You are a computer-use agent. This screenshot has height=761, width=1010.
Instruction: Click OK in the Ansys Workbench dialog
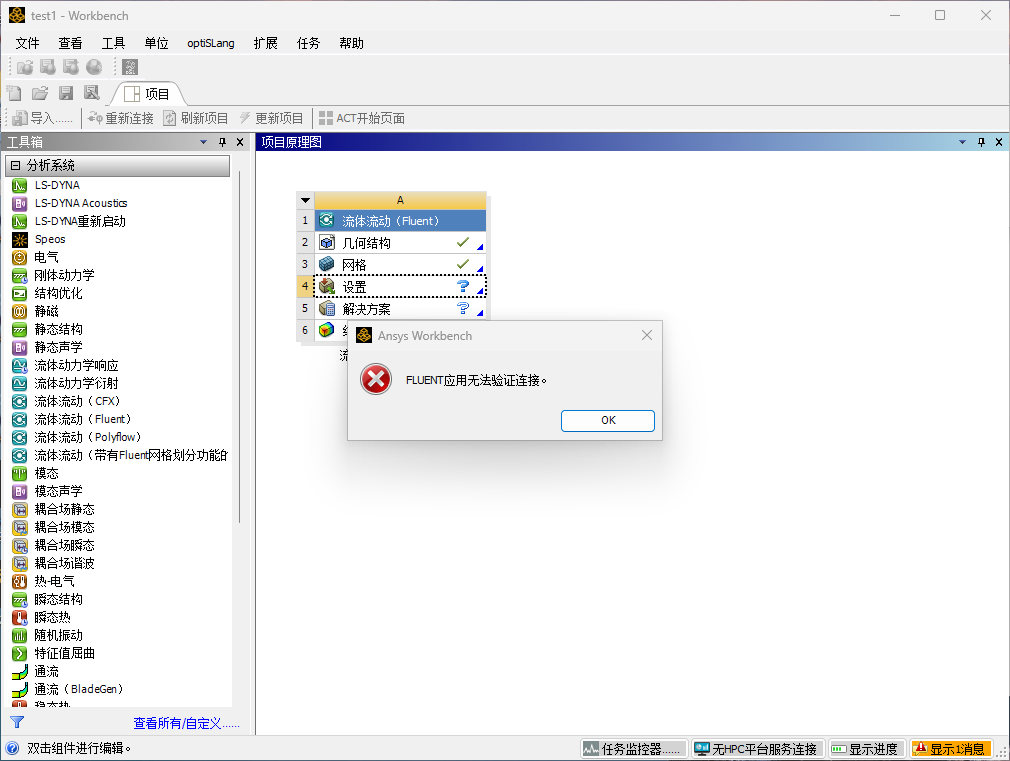(608, 421)
